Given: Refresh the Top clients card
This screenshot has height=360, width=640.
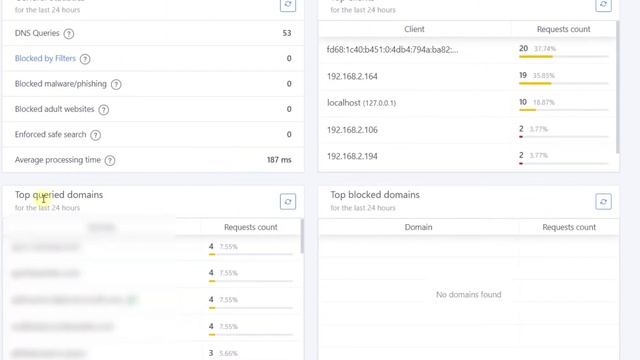Looking at the screenshot, I should click(x=603, y=4).
